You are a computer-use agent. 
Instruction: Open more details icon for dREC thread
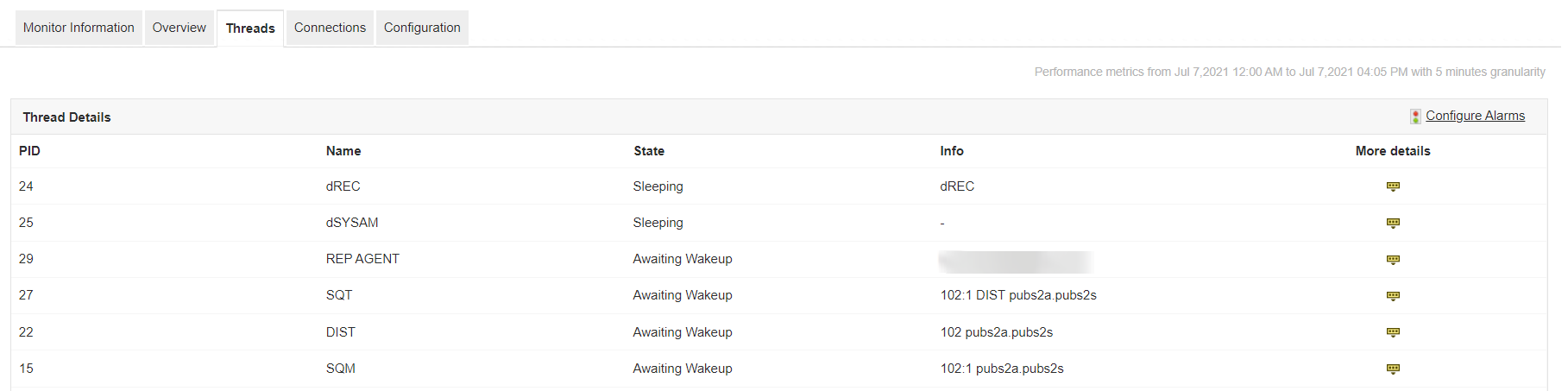(x=1392, y=186)
